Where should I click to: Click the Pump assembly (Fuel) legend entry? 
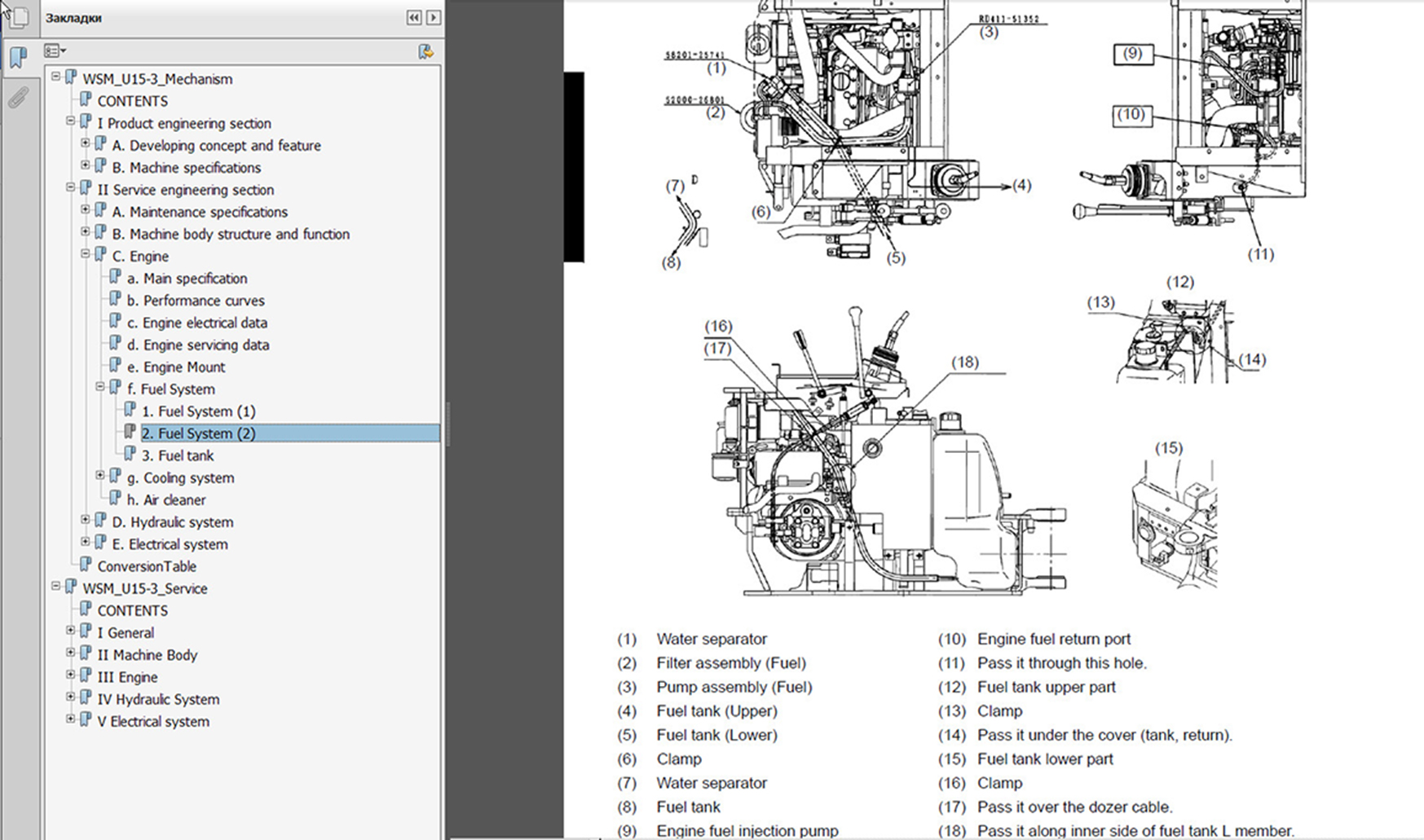point(734,687)
